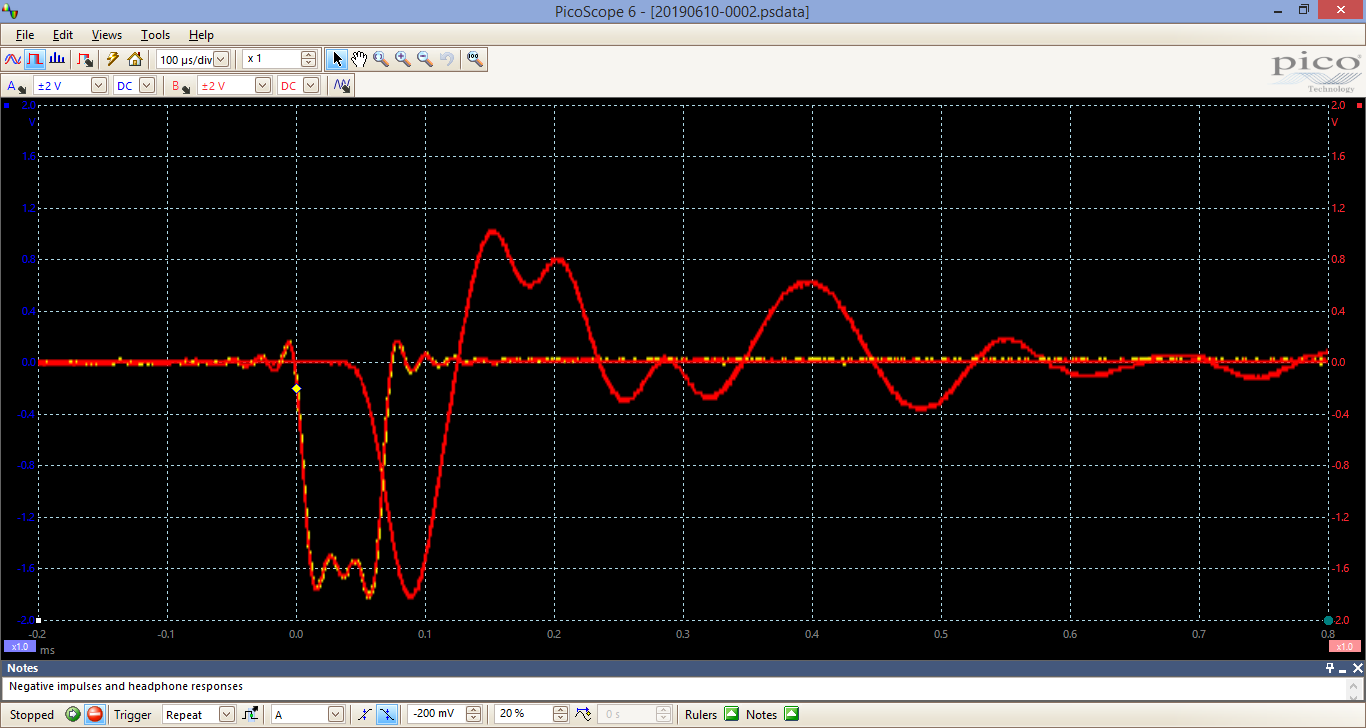Switch to Scope Mode view
The width and height of the screenshot is (1366, 728).
(13, 59)
